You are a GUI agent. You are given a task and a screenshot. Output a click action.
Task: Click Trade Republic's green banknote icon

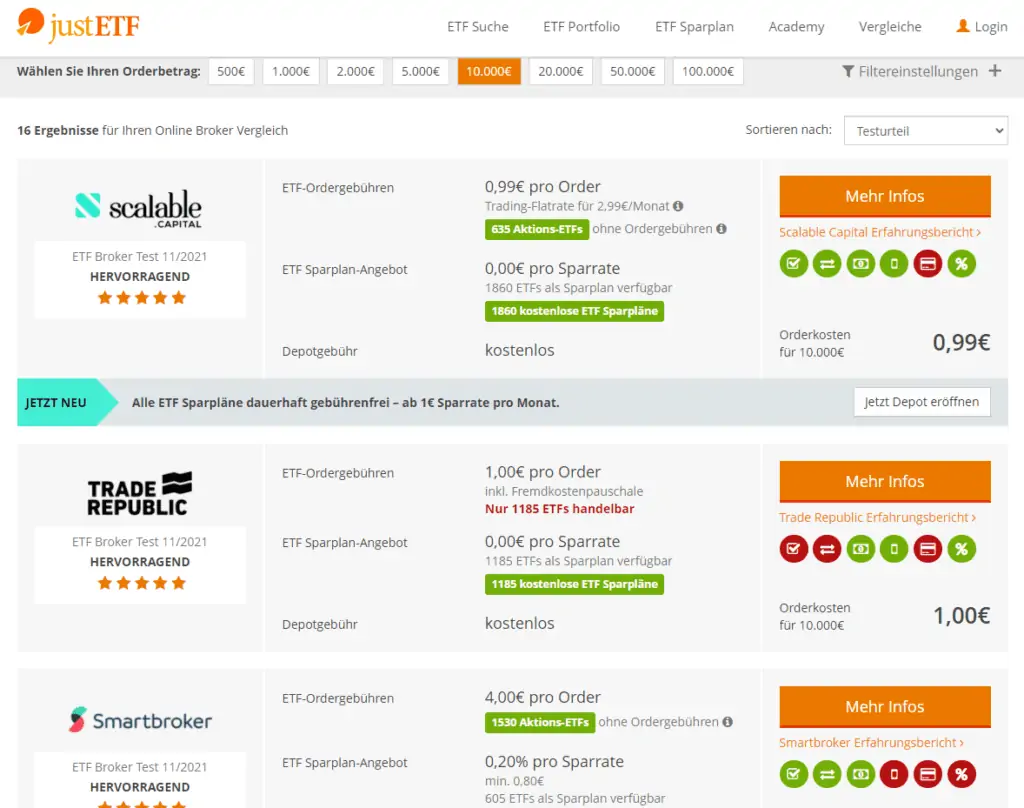[861, 549]
